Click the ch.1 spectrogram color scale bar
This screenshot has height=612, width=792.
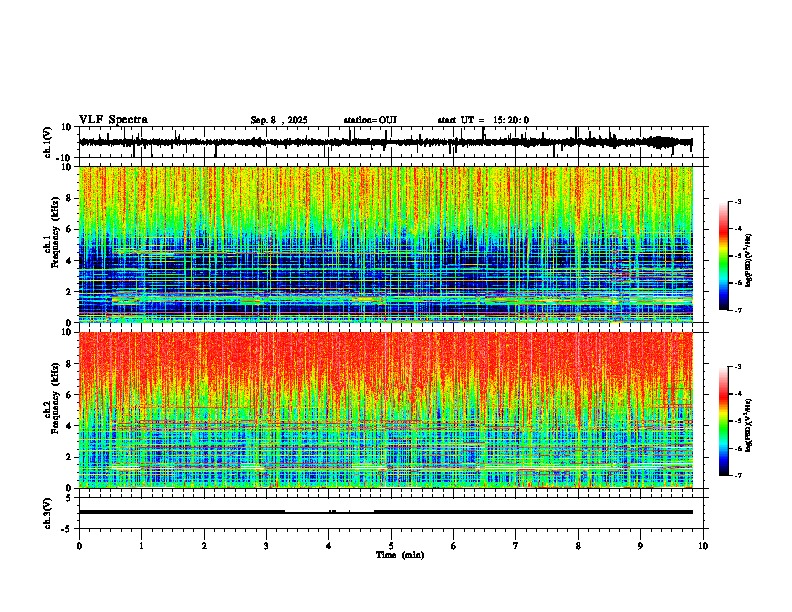tap(724, 256)
